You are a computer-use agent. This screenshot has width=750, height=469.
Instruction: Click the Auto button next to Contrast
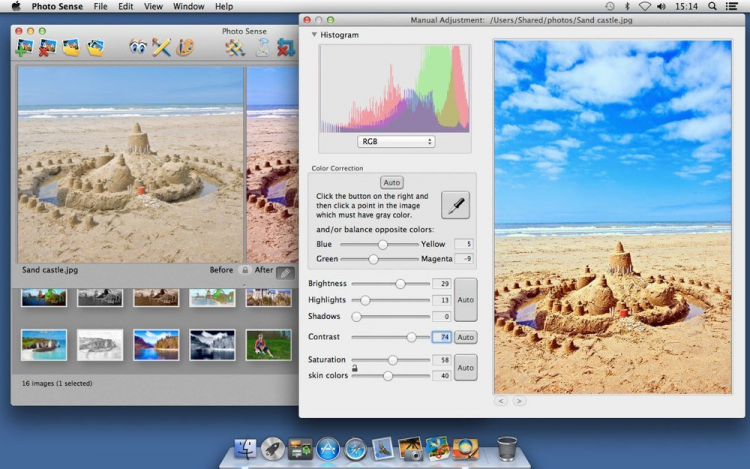466,337
